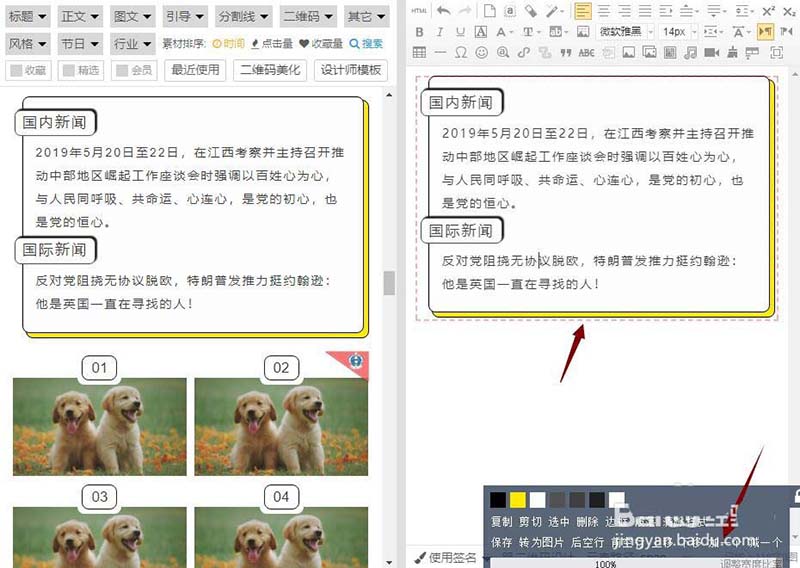This screenshot has height=568, width=800.
Task: Open the 图文 dropdown
Action: pos(133,17)
